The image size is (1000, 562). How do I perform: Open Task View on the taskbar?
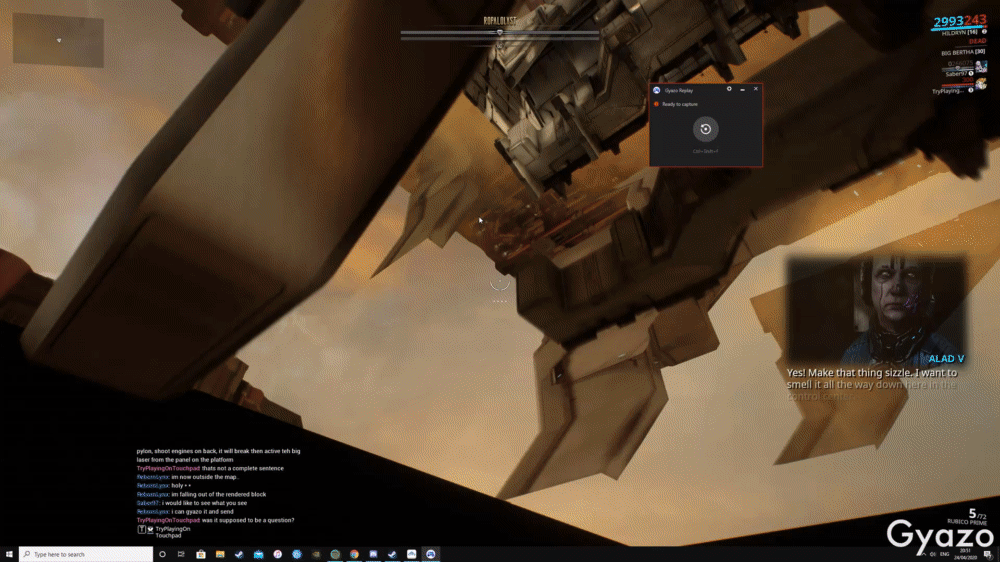pyautogui.click(x=181, y=554)
